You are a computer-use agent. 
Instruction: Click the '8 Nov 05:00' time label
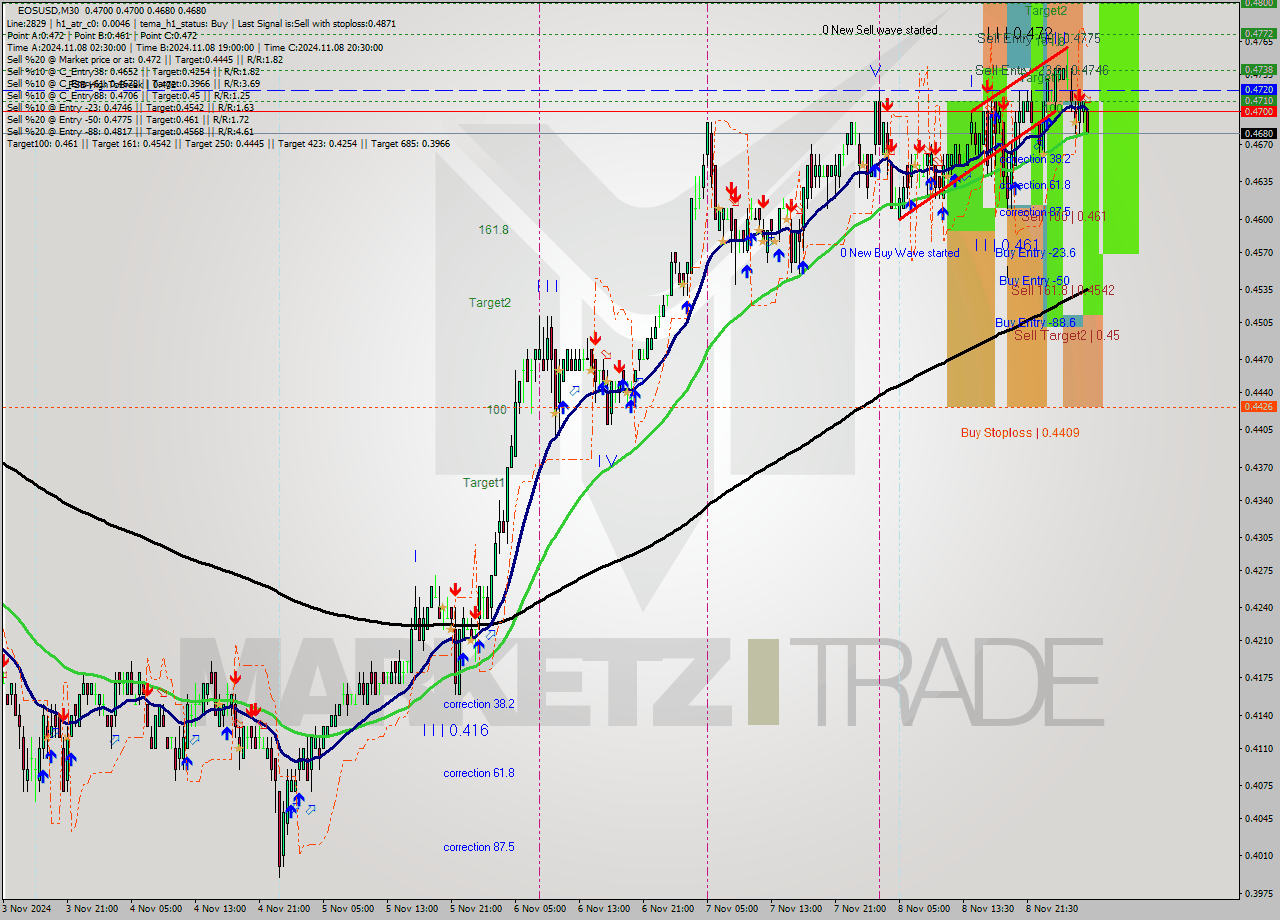tap(924, 909)
